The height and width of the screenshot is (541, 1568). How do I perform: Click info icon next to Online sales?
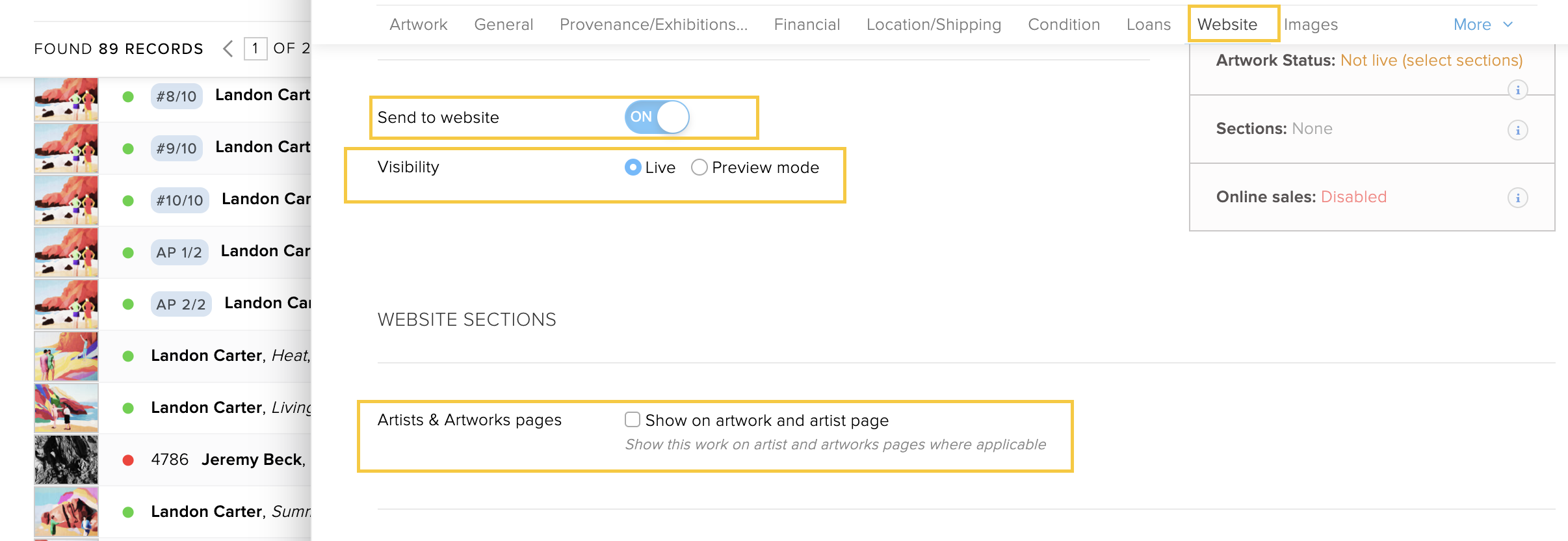[x=1517, y=198]
